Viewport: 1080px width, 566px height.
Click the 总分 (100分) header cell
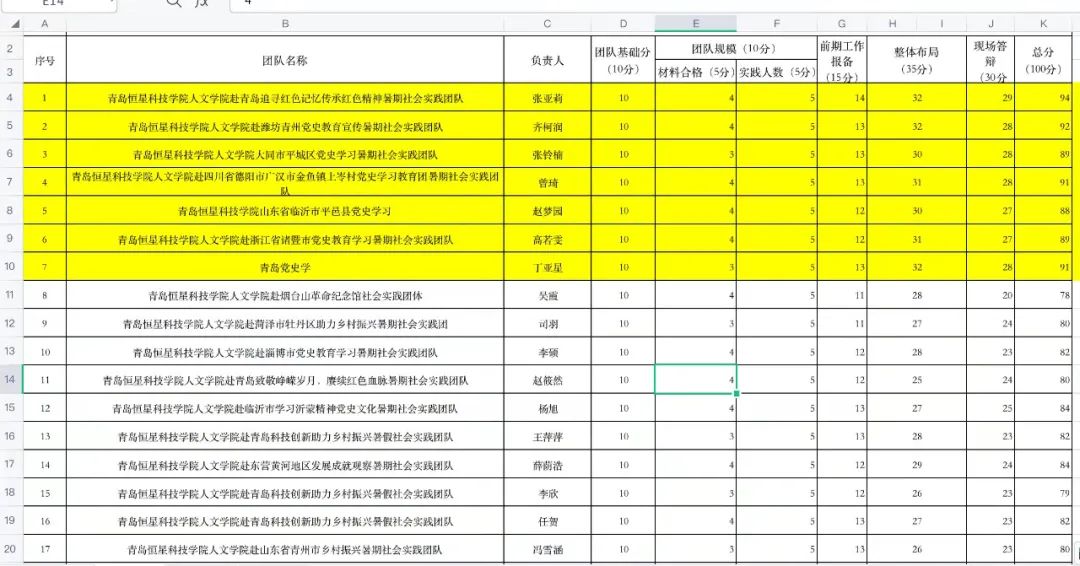[1044, 60]
